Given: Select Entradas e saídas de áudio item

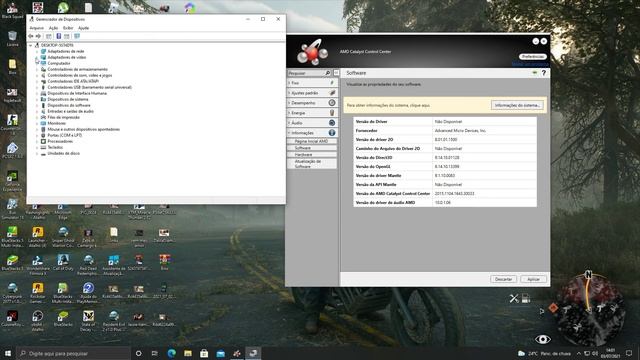Looking at the screenshot, I should click(x=70, y=111).
